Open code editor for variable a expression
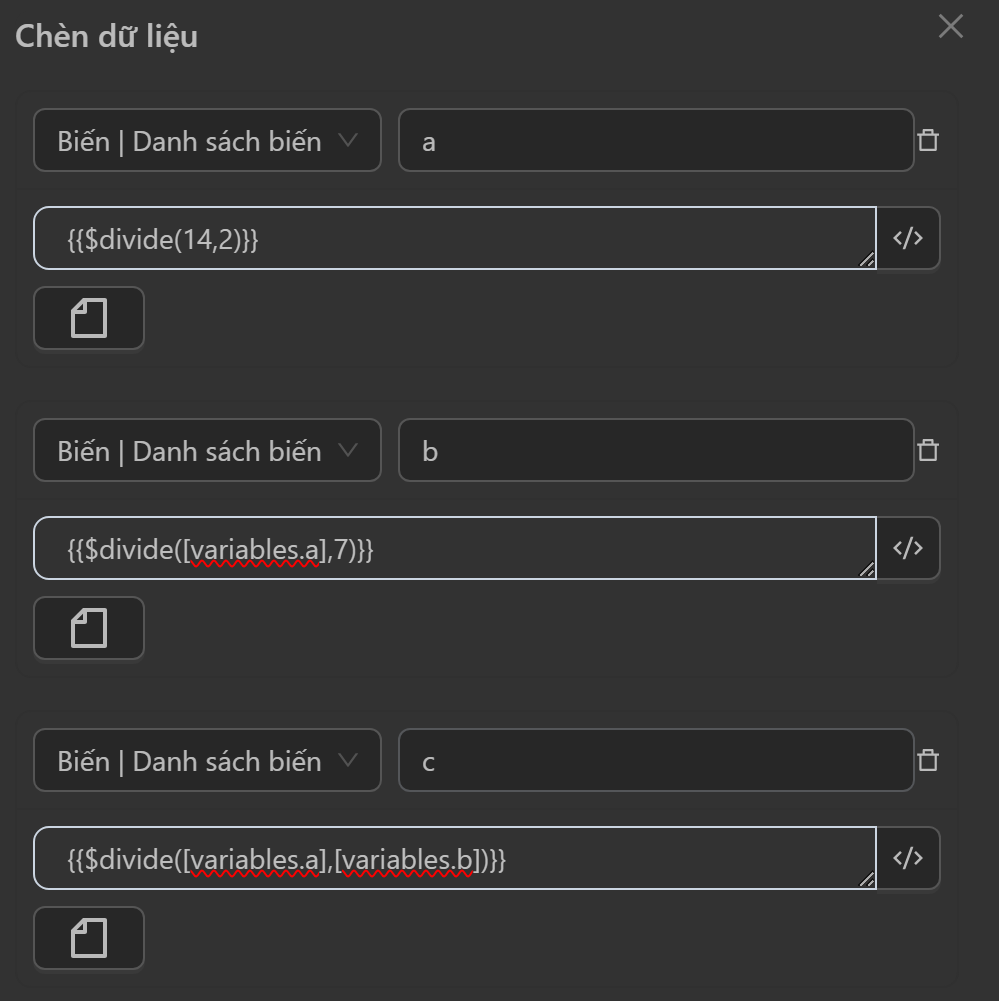The width and height of the screenshot is (999, 1001). [908, 238]
